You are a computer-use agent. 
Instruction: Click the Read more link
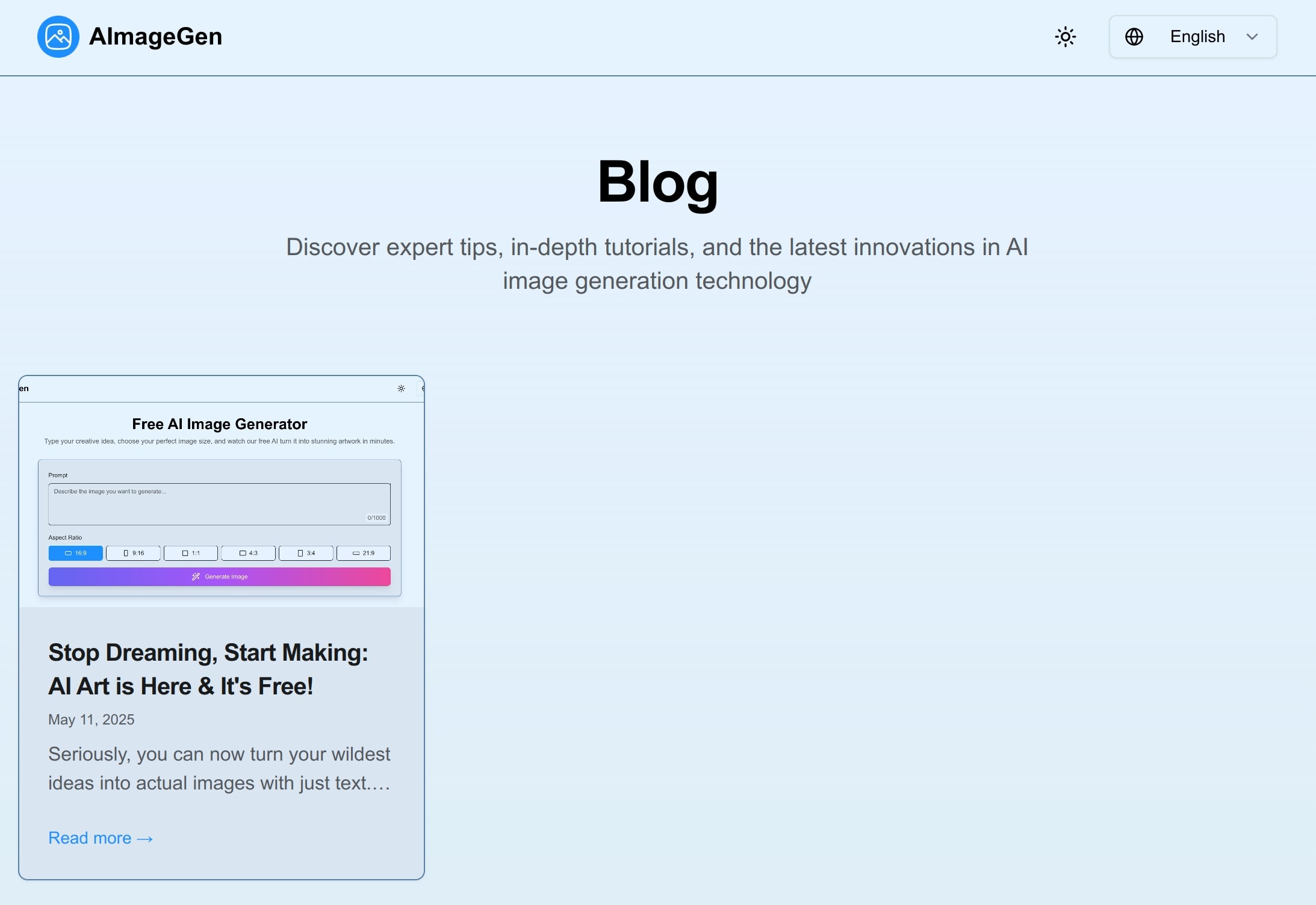100,838
